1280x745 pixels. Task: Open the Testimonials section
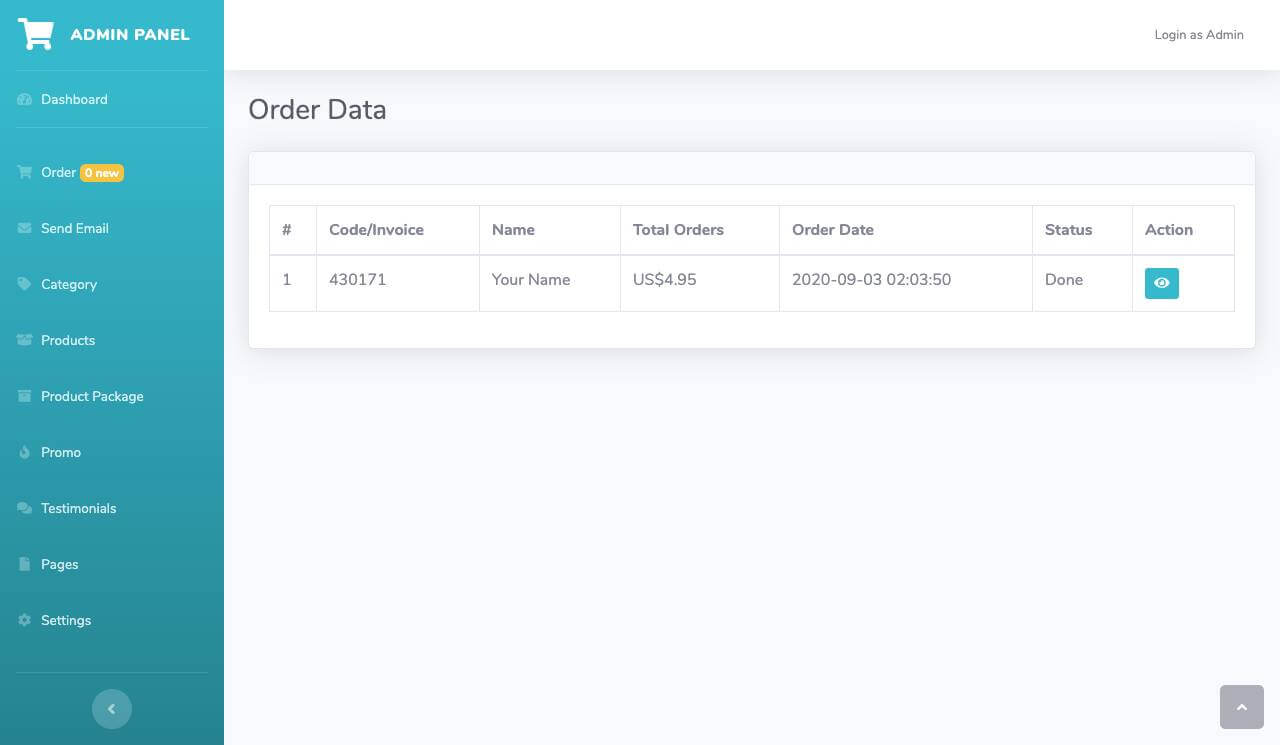[112, 508]
